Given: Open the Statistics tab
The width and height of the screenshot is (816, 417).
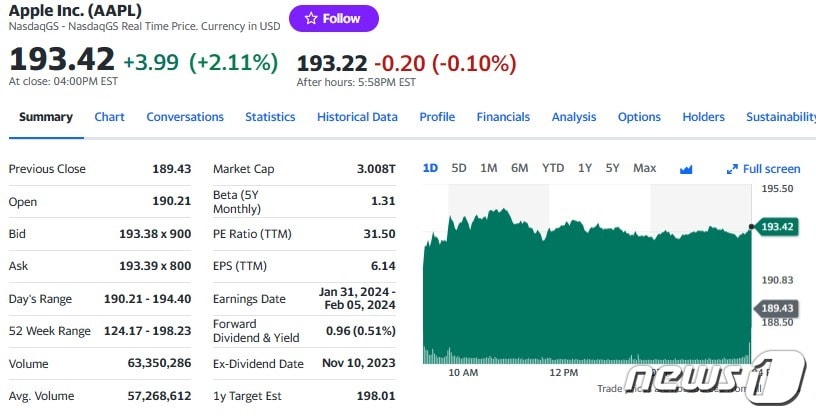Looking at the screenshot, I should [270, 117].
